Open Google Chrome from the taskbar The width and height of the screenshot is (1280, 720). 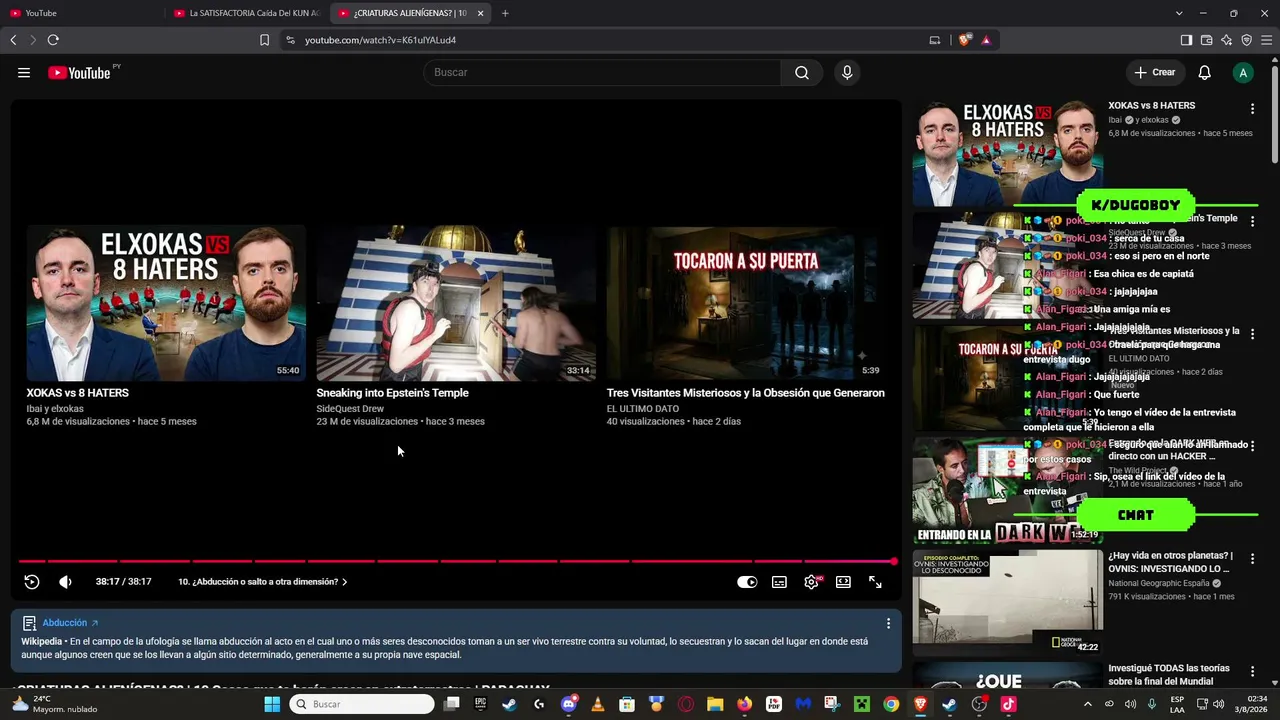click(x=891, y=704)
